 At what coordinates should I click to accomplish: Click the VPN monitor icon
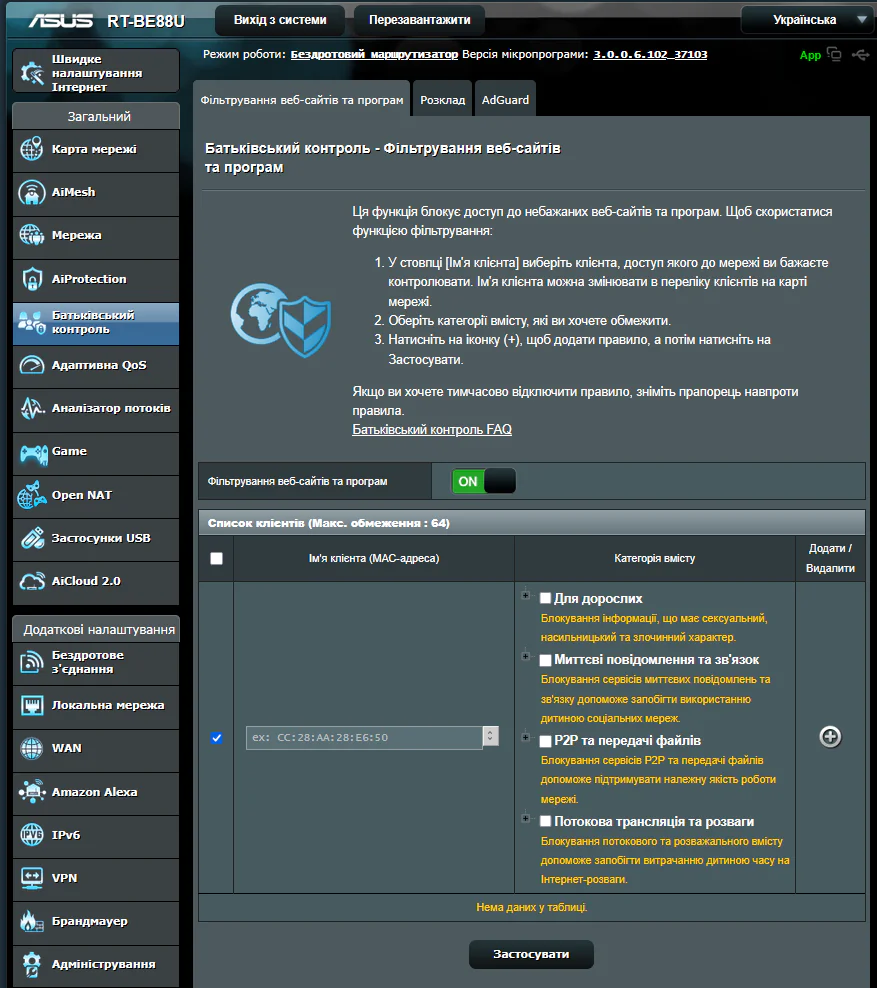click(x=32, y=878)
